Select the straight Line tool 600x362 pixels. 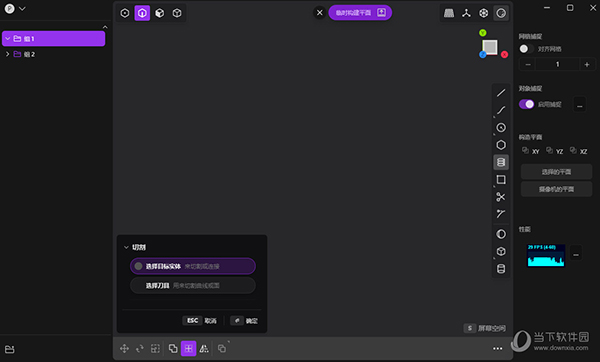tap(501, 93)
